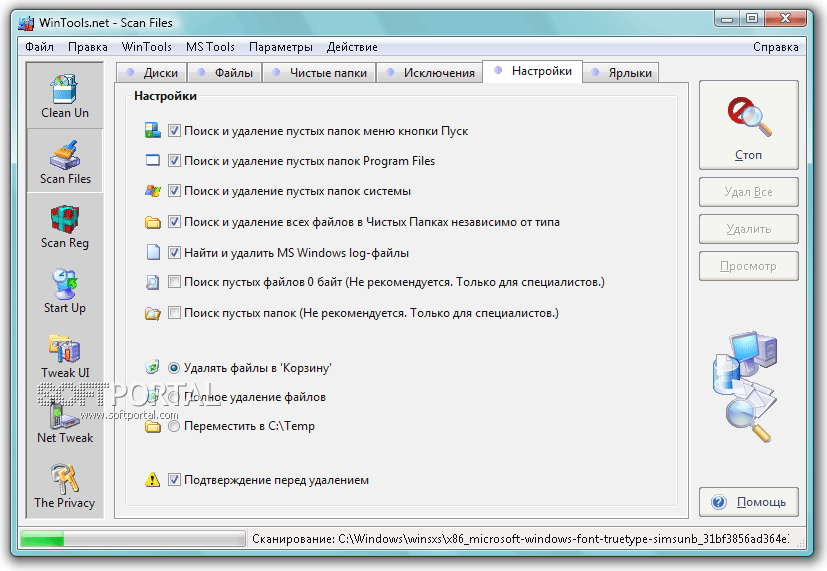827x571 pixels.
Task: Click the folder icon beside Поиск пустых папок
Action: [152, 314]
